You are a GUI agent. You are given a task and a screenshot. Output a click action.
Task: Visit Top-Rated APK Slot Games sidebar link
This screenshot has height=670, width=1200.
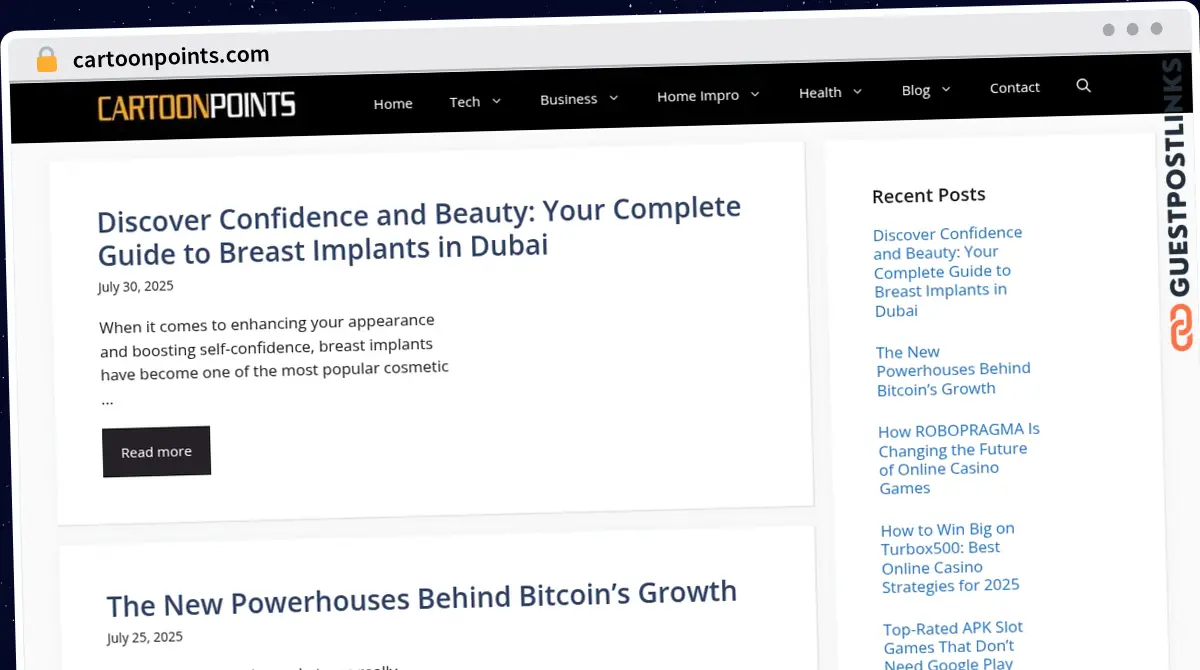pyautogui.click(x=954, y=644)
